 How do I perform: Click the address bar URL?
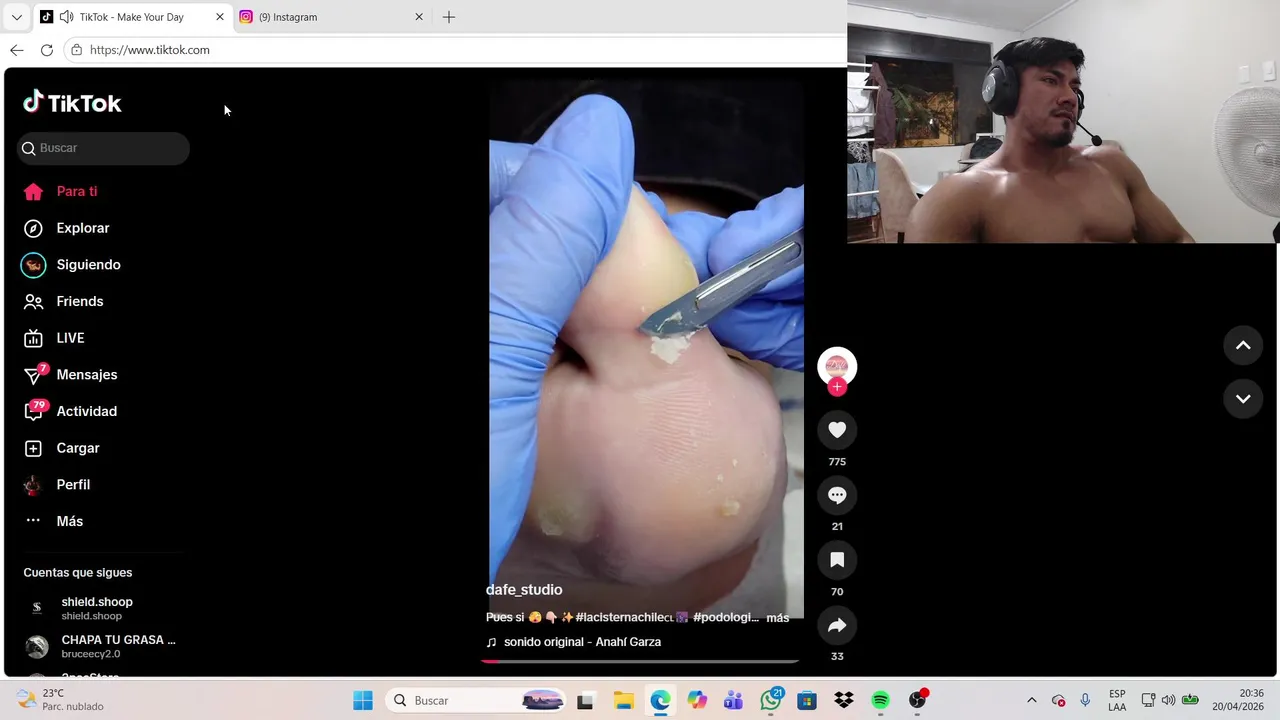[150, 50]
